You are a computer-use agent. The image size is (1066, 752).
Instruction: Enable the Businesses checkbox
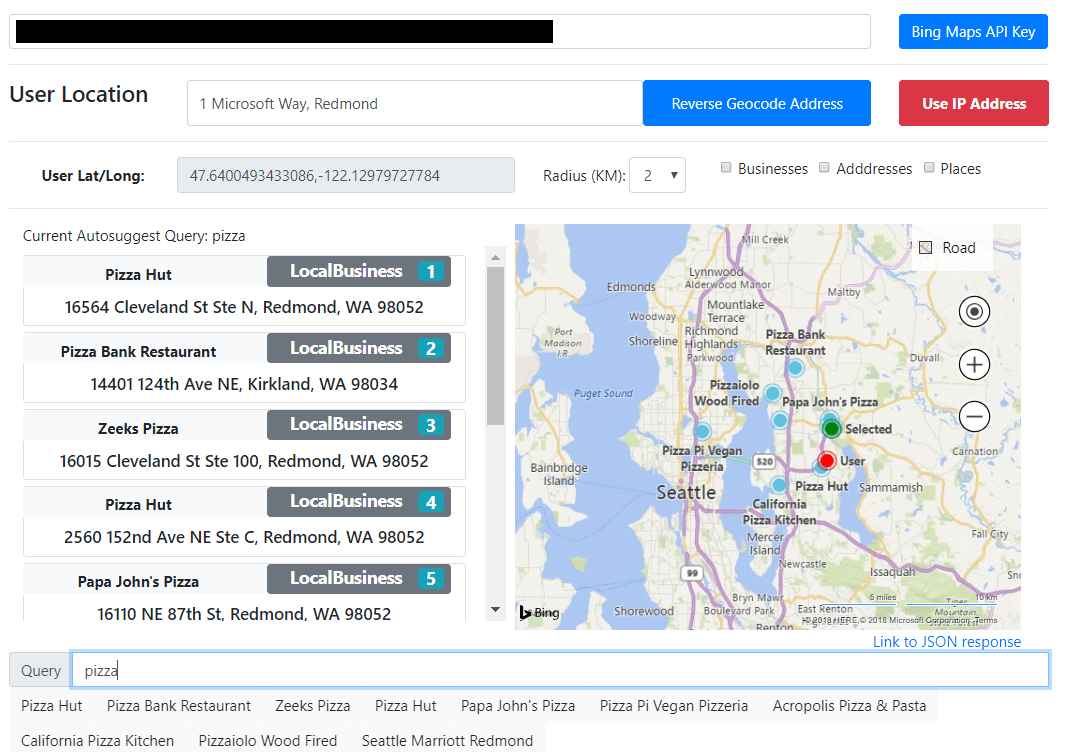click(x=726, y=168)
